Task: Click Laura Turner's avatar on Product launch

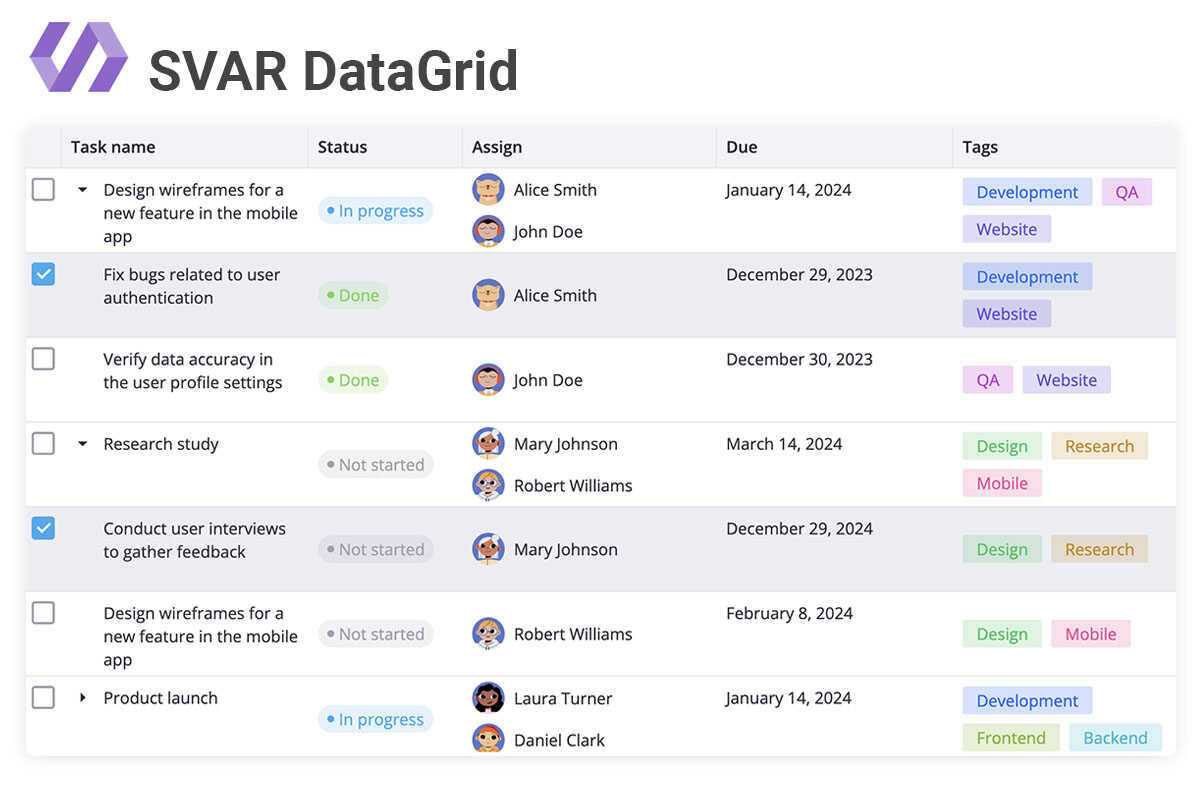Action: [x=488, y=697]
